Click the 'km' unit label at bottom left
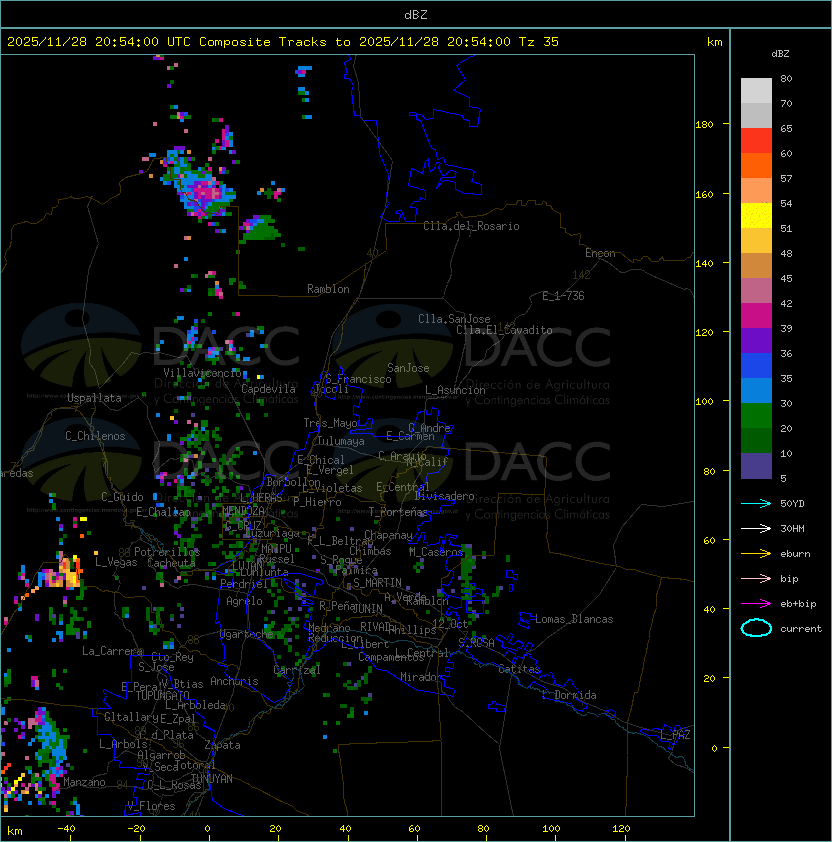This screenshot has width=832, height=842. click(x=15, y=831)
